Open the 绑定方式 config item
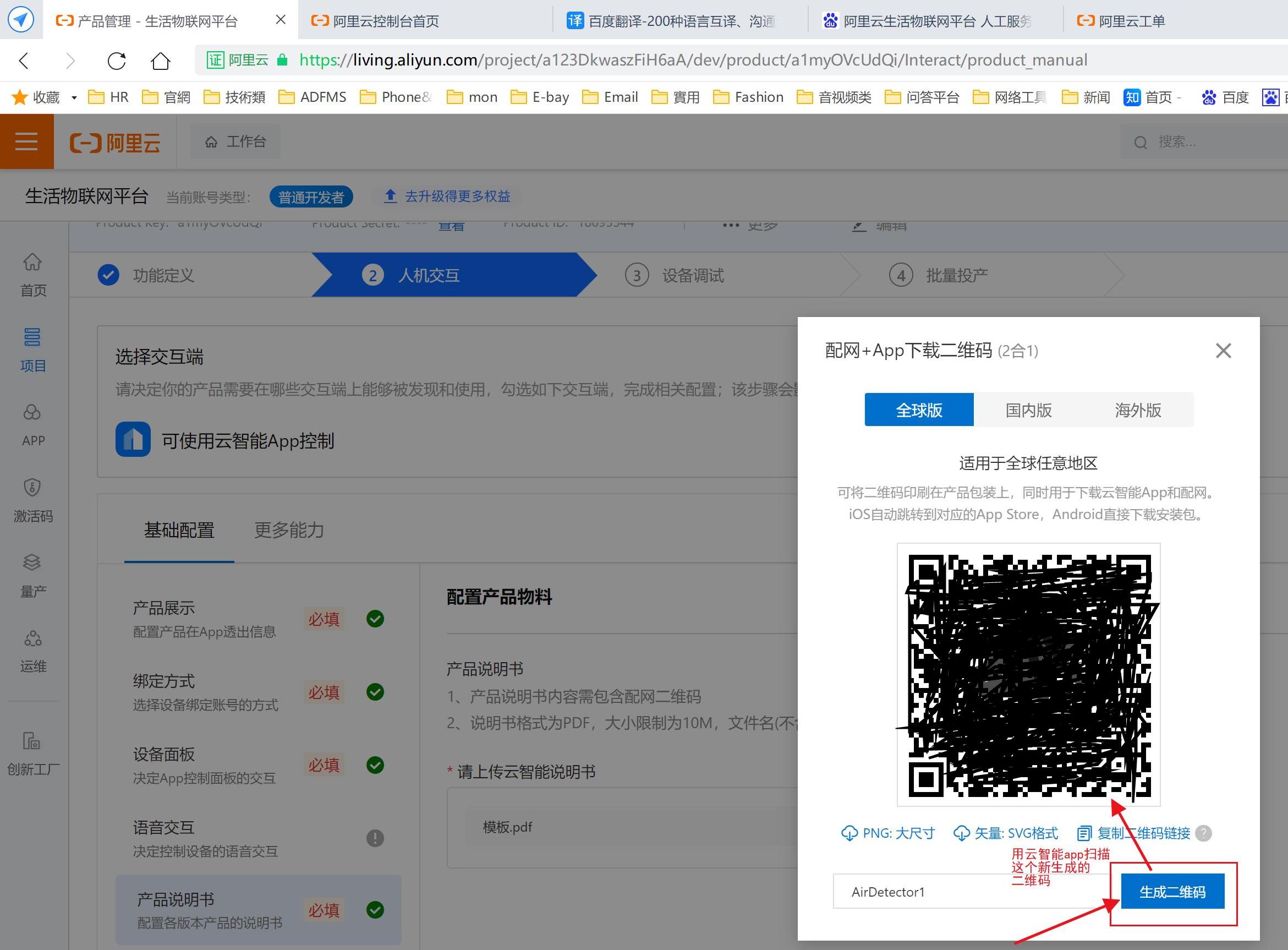 pyautogui.click(x=258, y=692)
